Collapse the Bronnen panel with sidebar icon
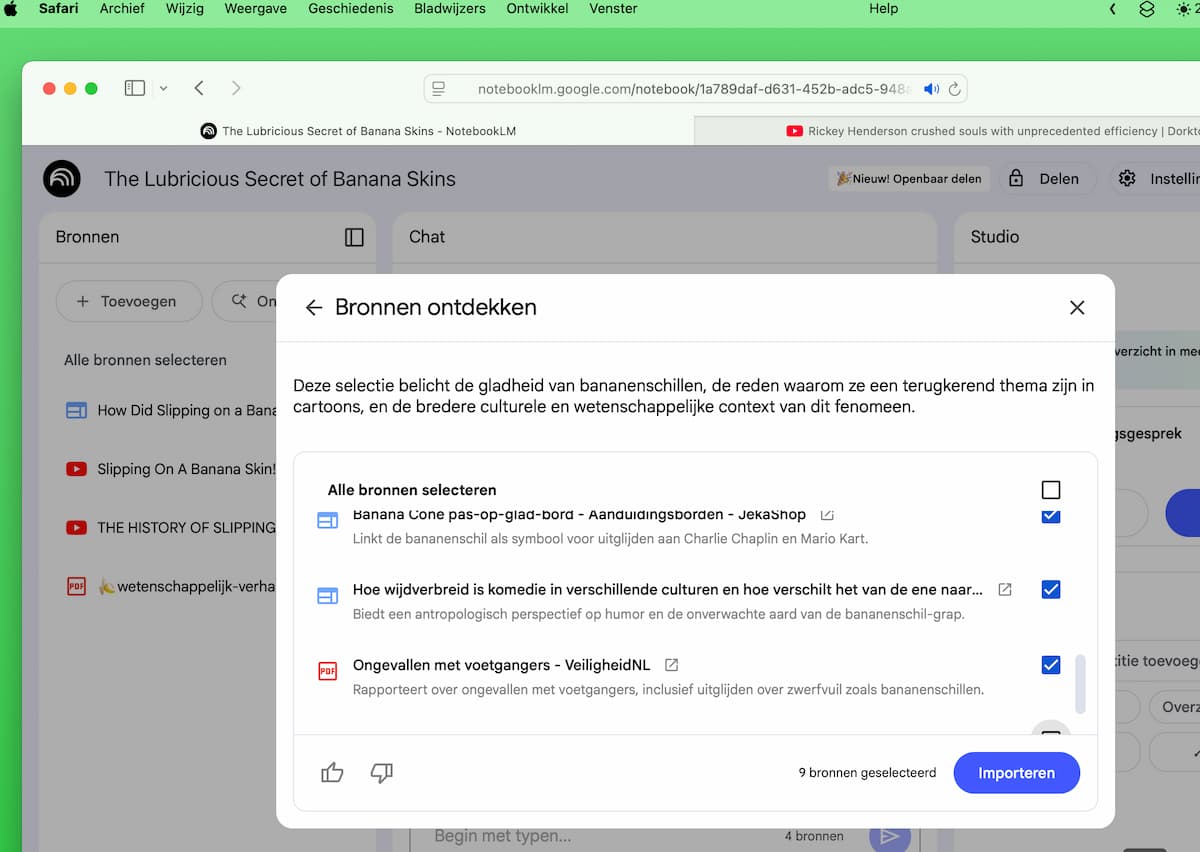Screen dimensions: 1200x852 point(354,237)
